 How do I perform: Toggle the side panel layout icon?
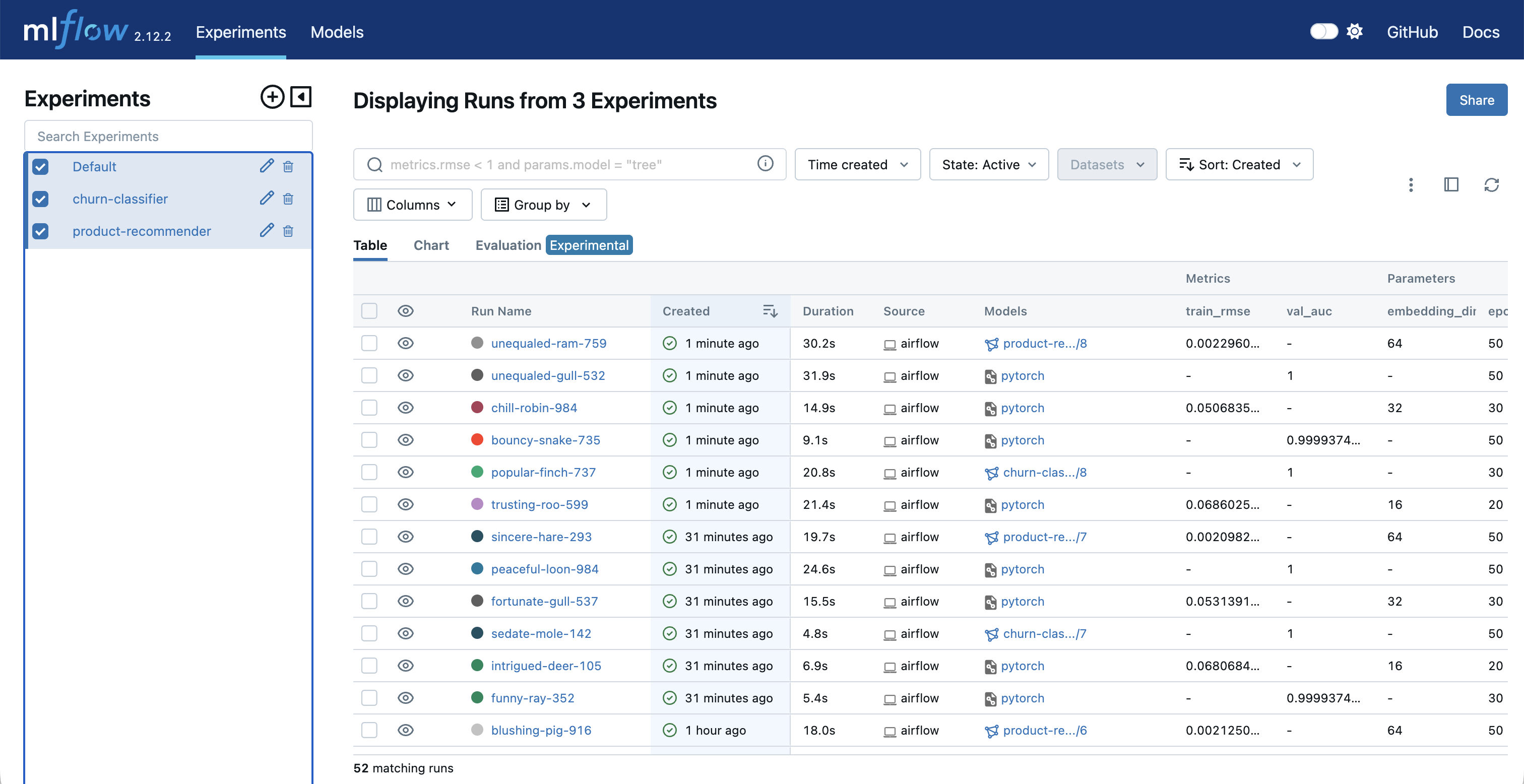pyautogui.click(x=1450, y=185)
